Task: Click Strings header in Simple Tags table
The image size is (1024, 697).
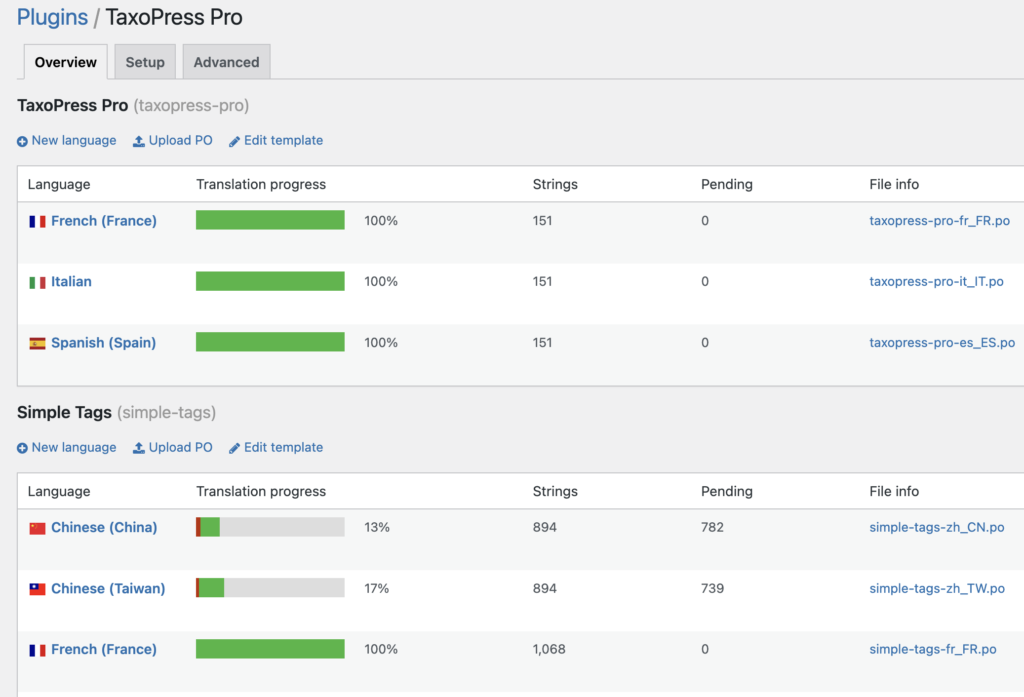Action: (x=555, y=491)
